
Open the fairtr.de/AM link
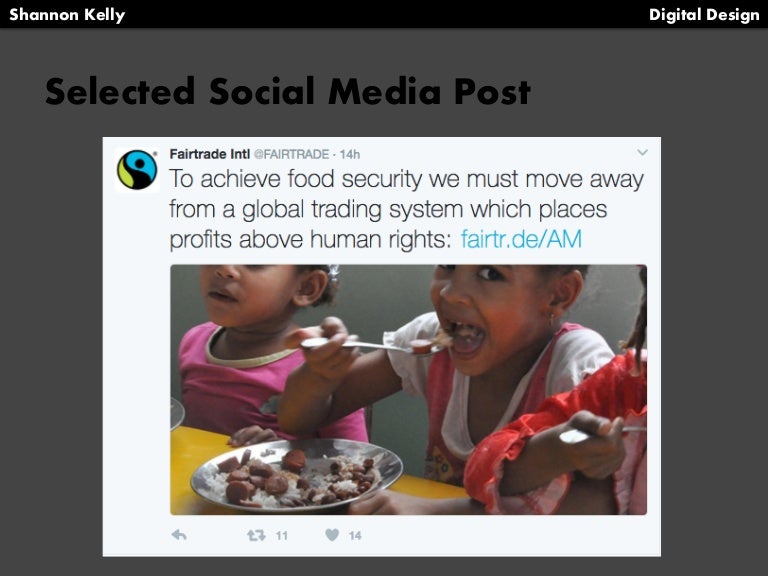coord(521,240)
